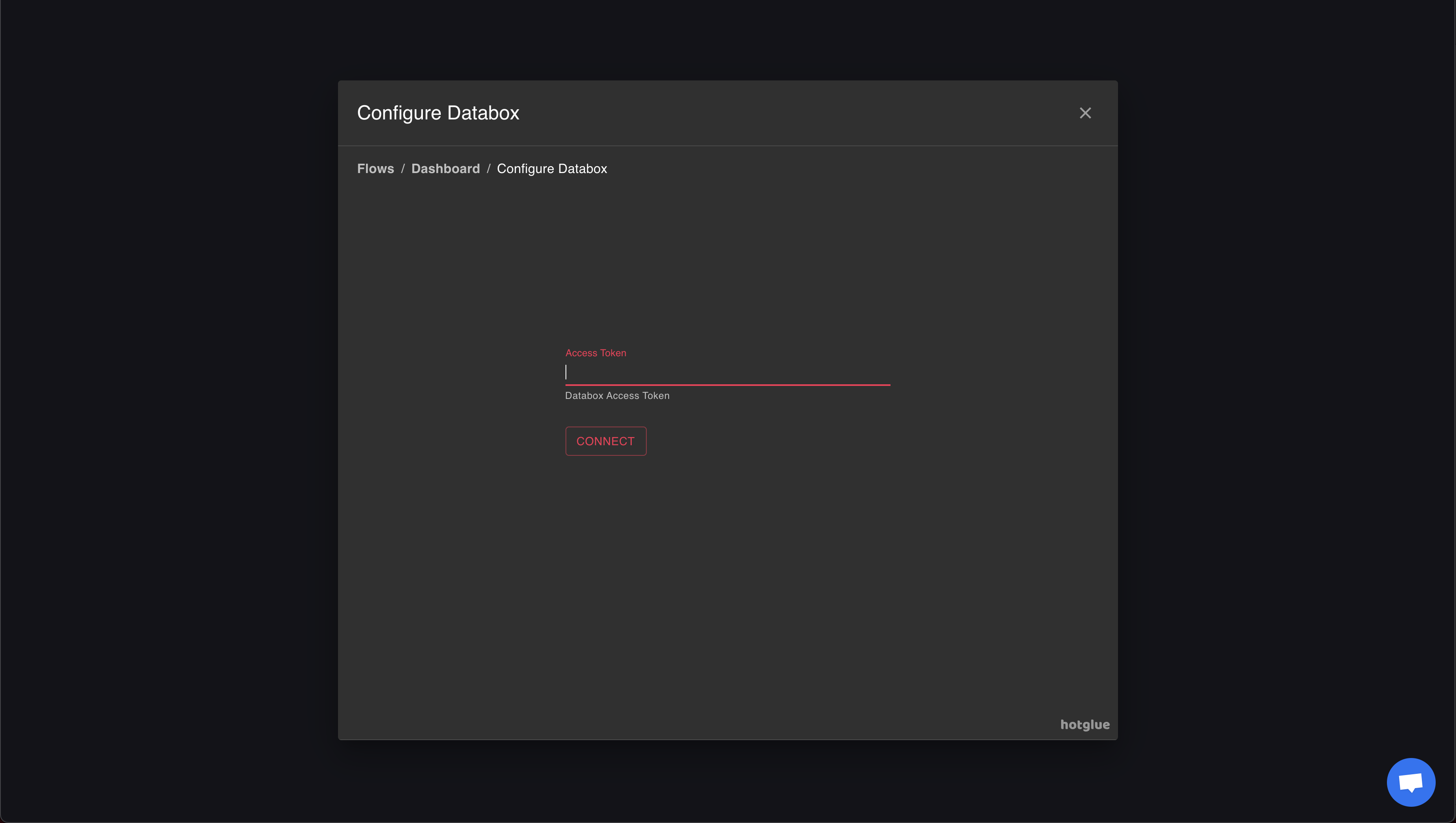Open the chat support bubble
The image size is (1456, 823).
(1411, 782)
